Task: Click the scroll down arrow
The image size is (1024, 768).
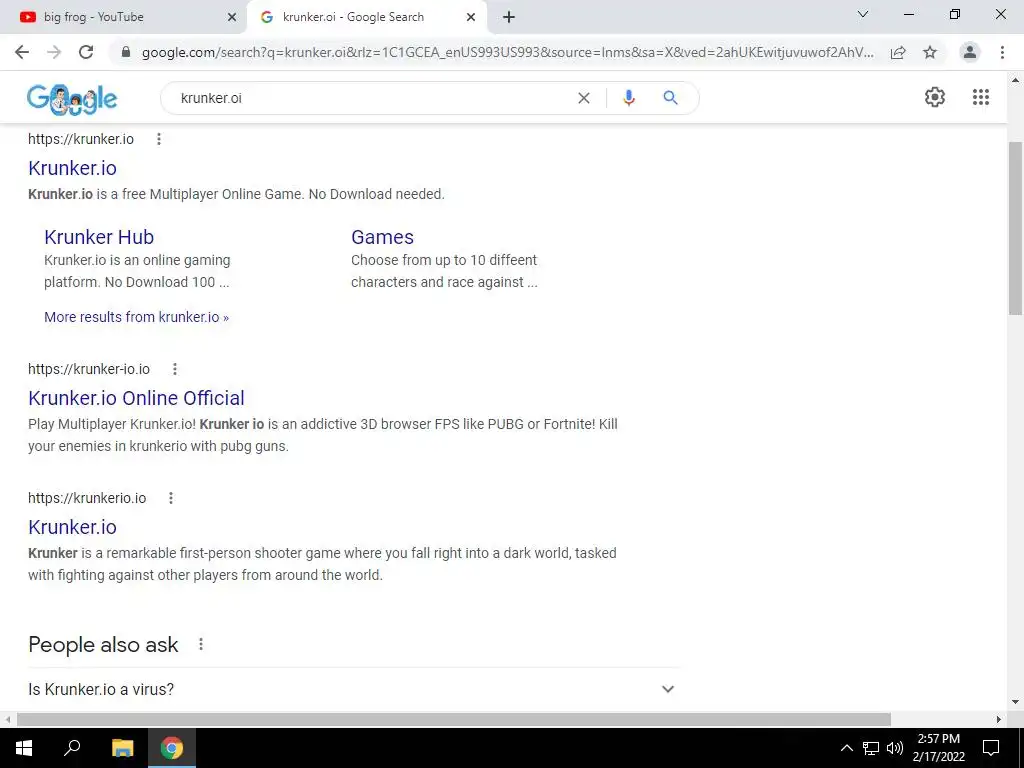Action: pos(1015,702)
